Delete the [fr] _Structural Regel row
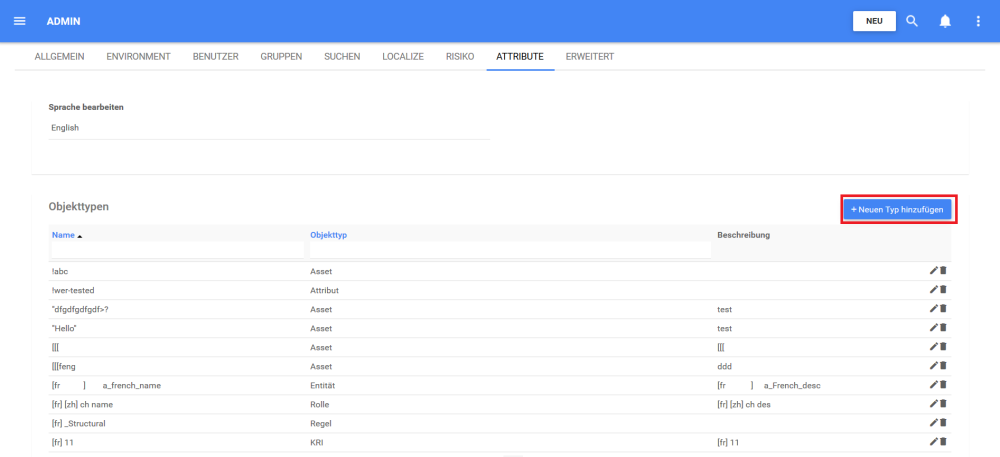The width and height of the screenshot is (1000, 457). coord(943,423)
